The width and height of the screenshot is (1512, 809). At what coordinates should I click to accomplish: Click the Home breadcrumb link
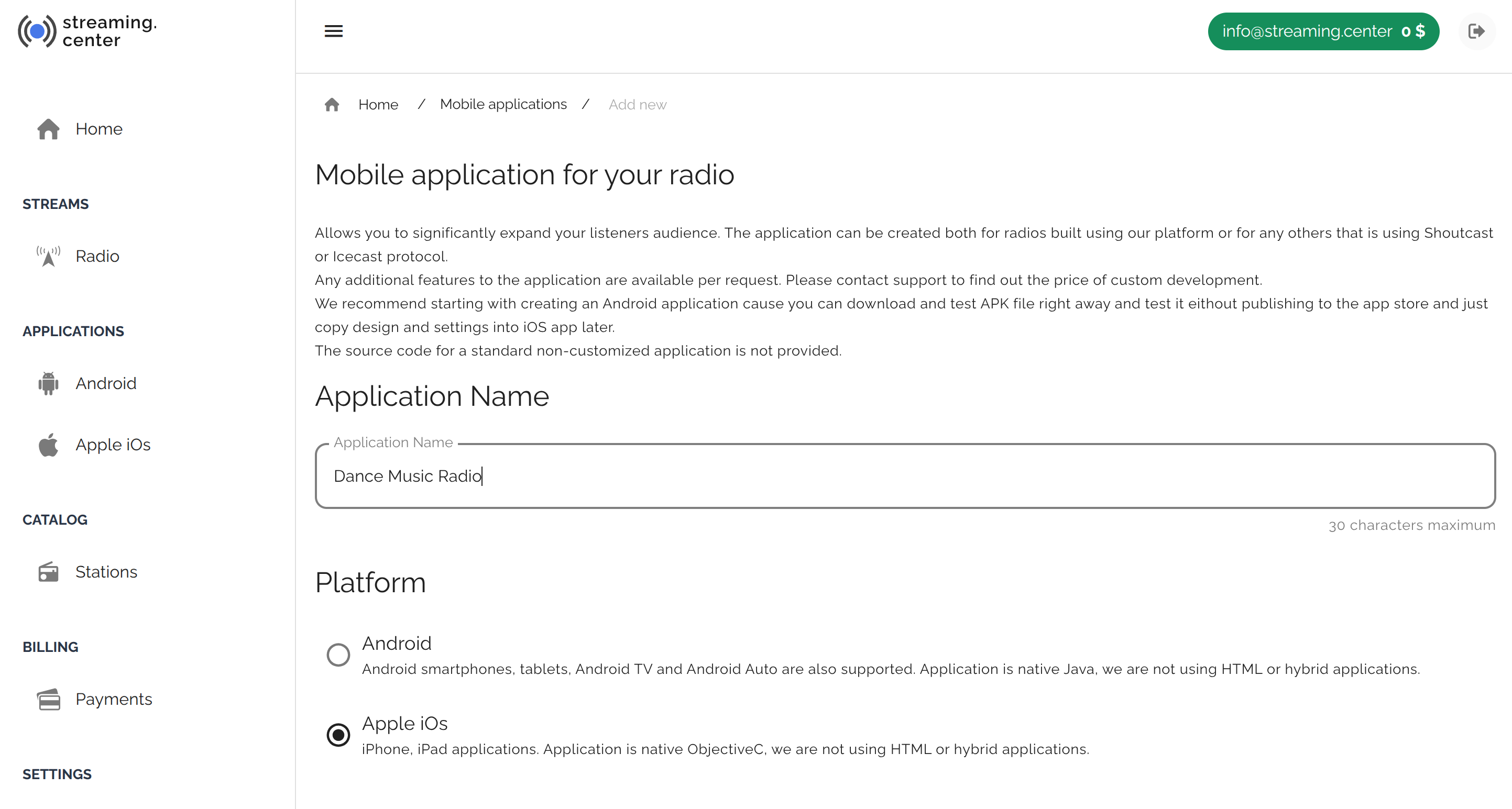click(x=378, y=105)
